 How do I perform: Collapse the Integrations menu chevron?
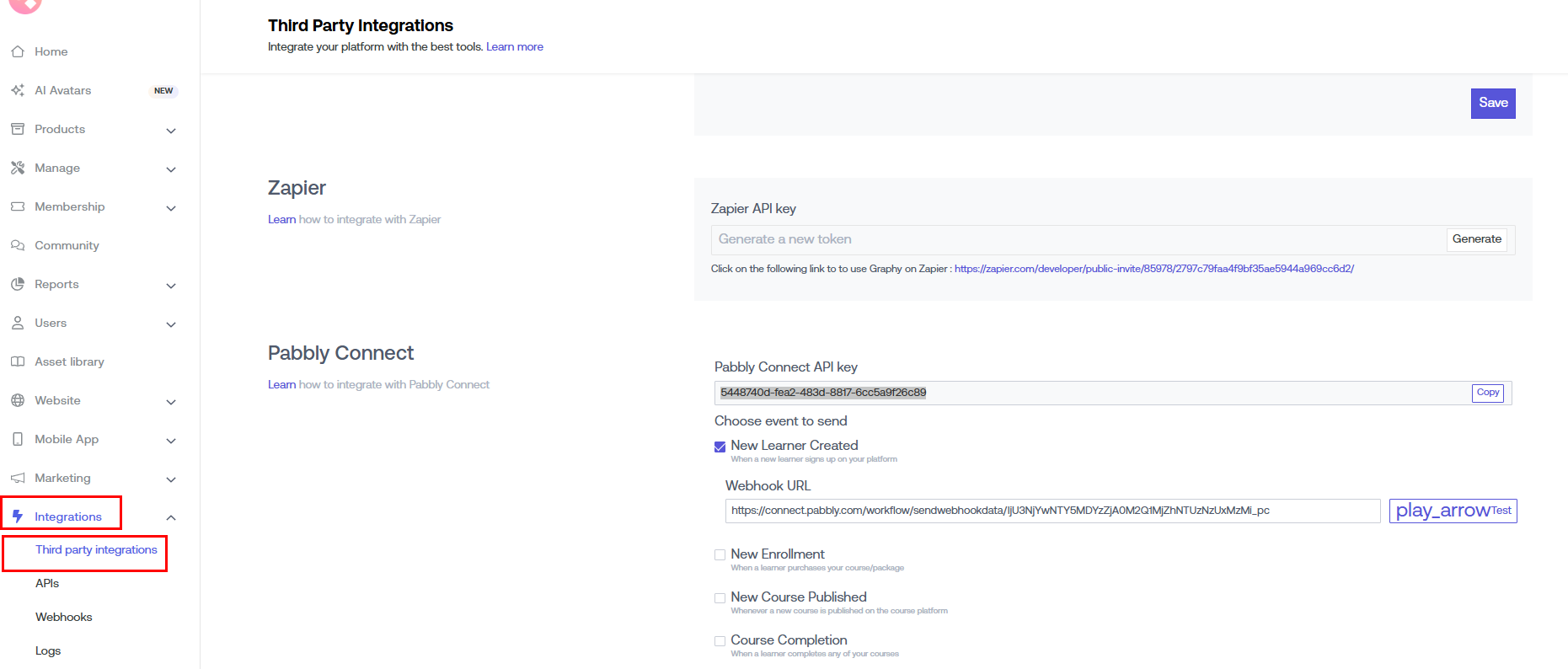coord(171,517)
